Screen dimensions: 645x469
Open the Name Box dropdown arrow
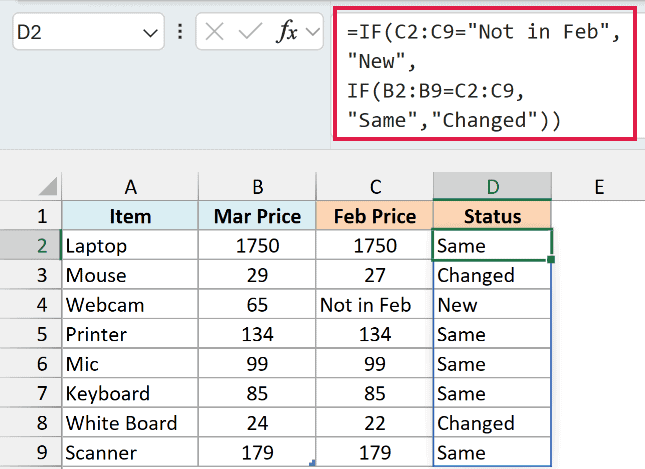(150, 33)
